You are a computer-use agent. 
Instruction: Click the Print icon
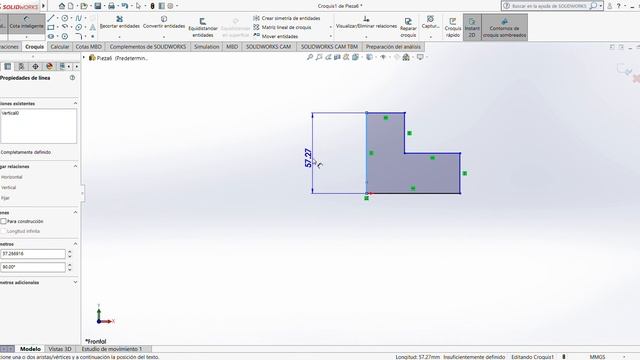[111, 6]
